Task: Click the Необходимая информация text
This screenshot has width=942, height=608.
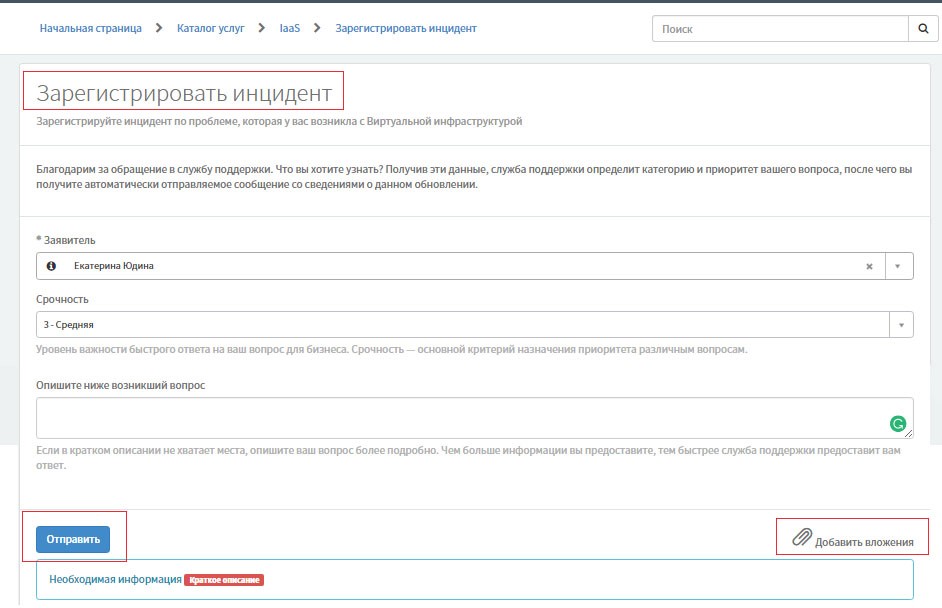Action: [x=115, y=579]
